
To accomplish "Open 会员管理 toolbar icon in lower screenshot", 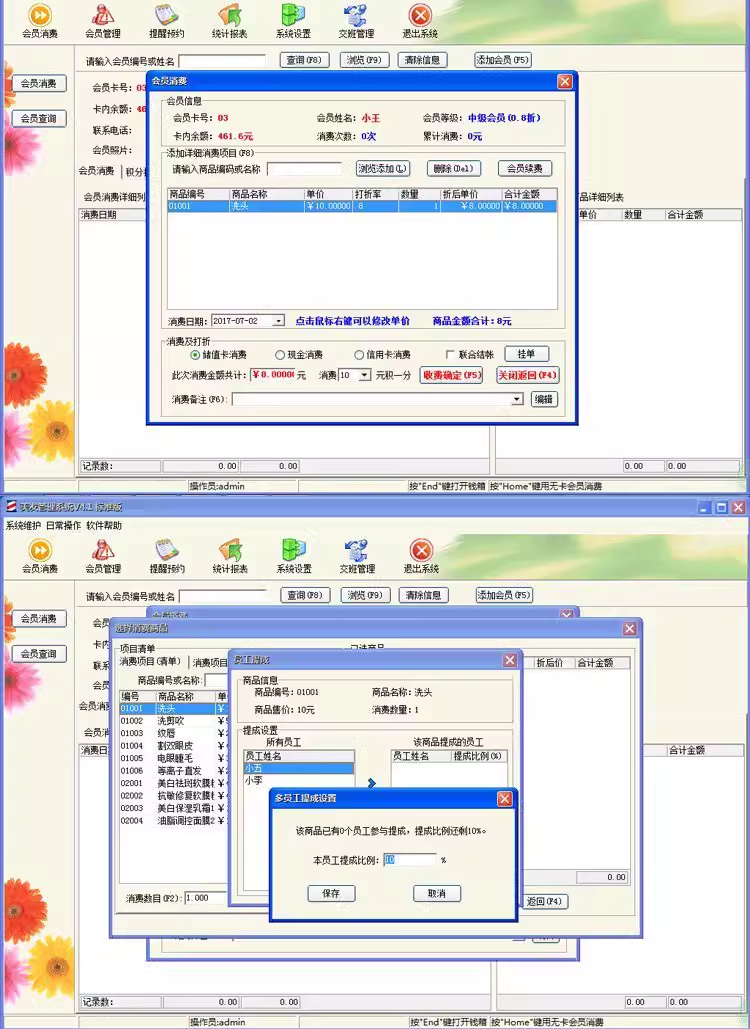I will coord(102,556).
